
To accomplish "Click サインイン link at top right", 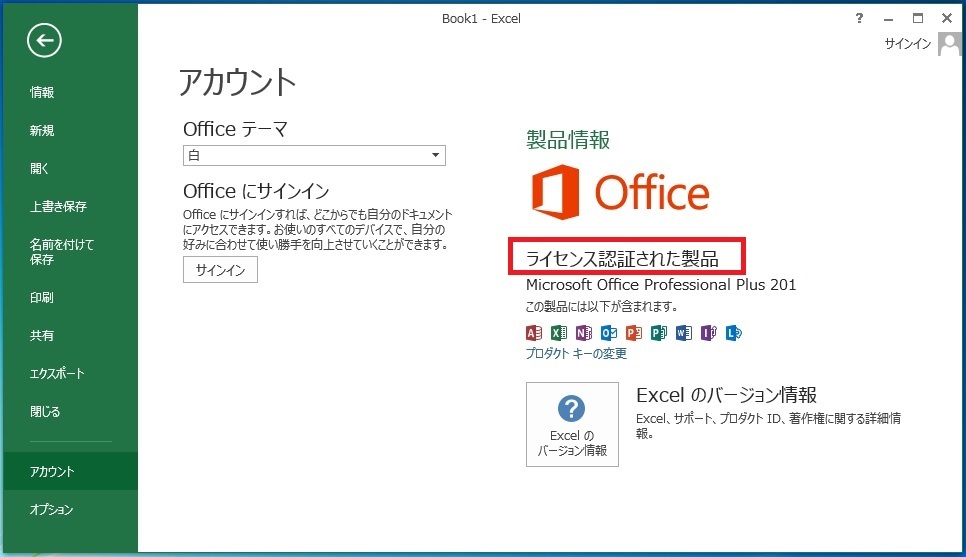I will click(x=907, y=44).
